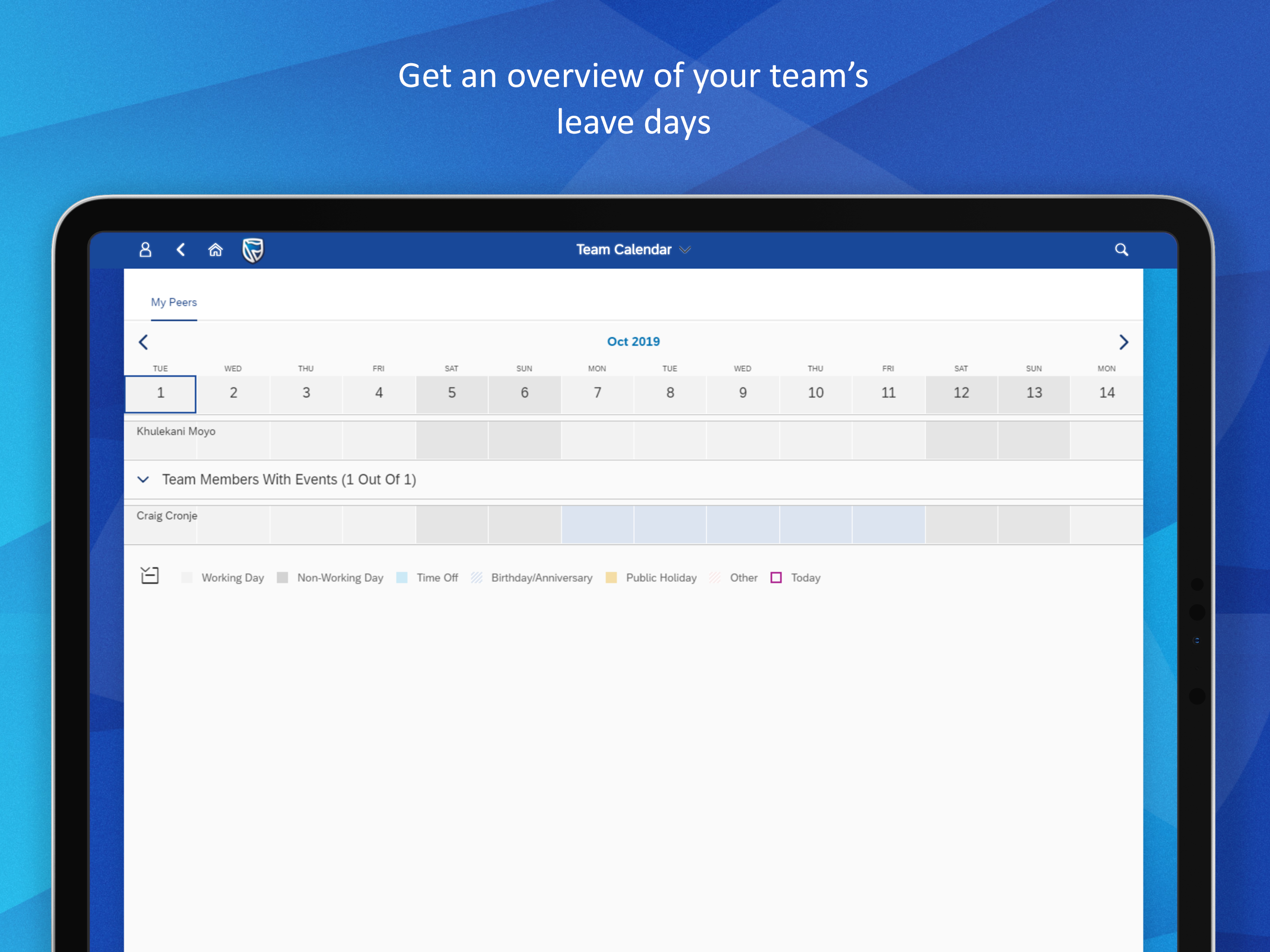The width and height of the screenshot is (1270, 952).
Task: Open Craig Cronje time off on 11th
Action: pos(888,524)
